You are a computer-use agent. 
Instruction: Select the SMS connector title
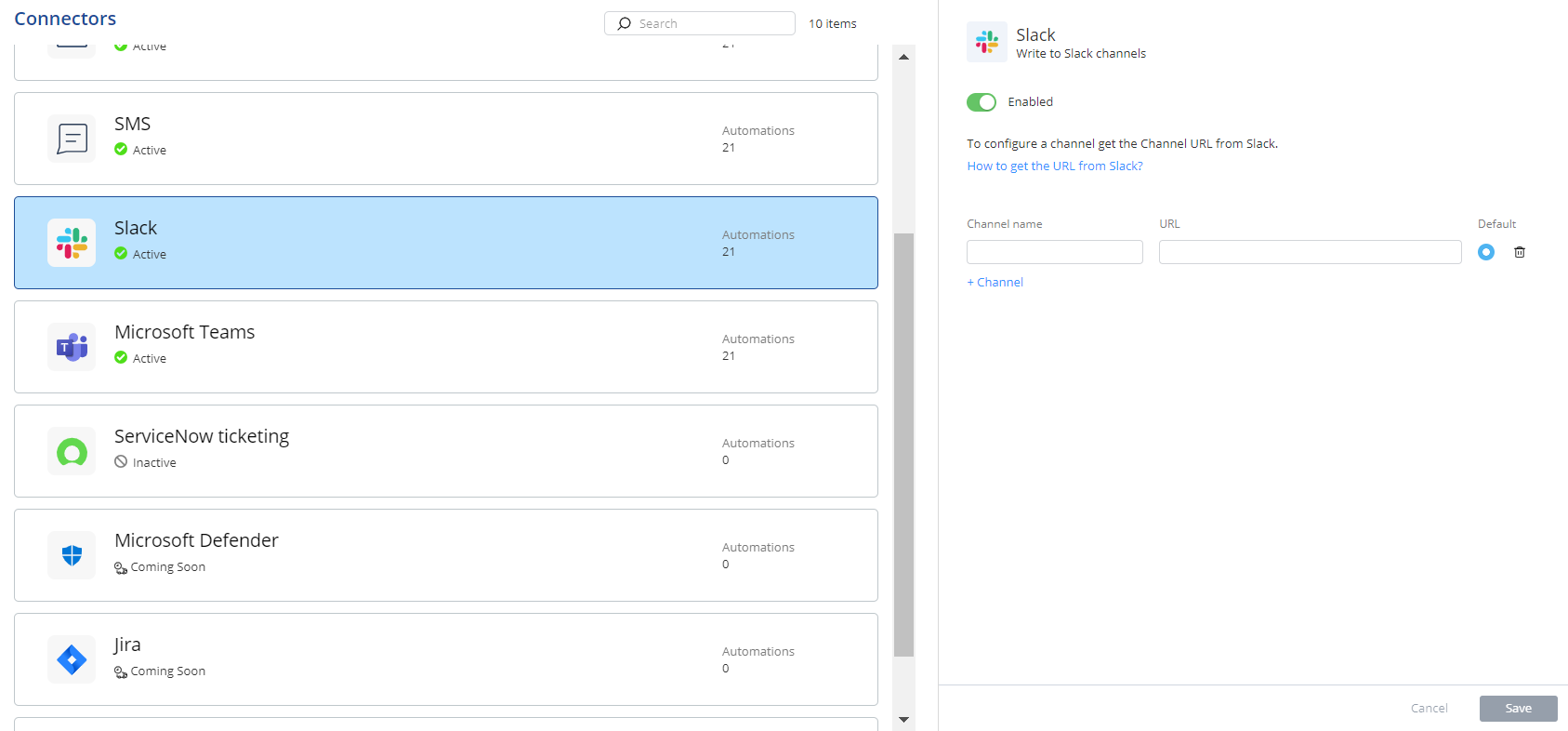pos(132,124)
